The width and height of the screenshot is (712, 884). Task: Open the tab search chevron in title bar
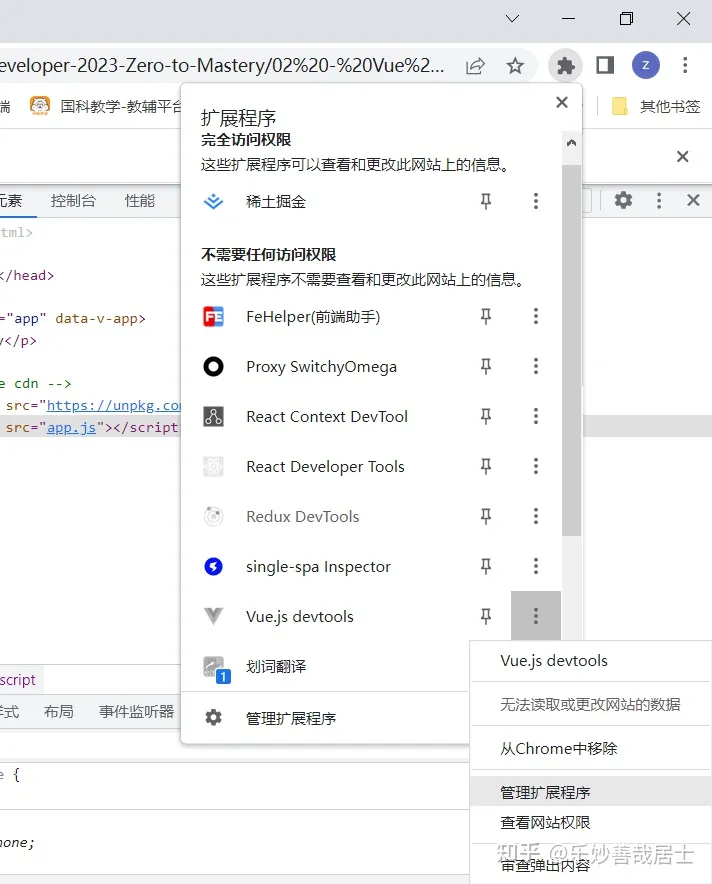pos(512,19)
